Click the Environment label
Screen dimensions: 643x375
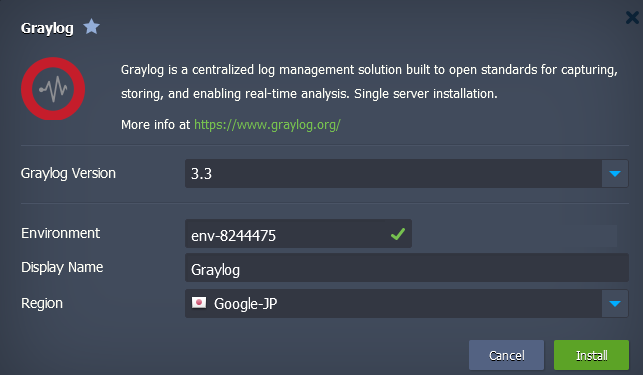[60, 233]
